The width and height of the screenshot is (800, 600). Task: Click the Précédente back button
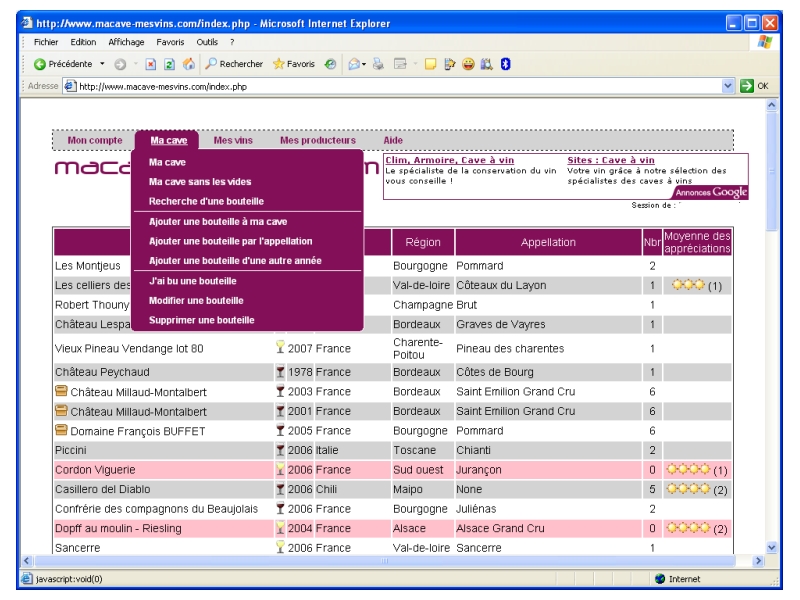click(x=63, y=64)
